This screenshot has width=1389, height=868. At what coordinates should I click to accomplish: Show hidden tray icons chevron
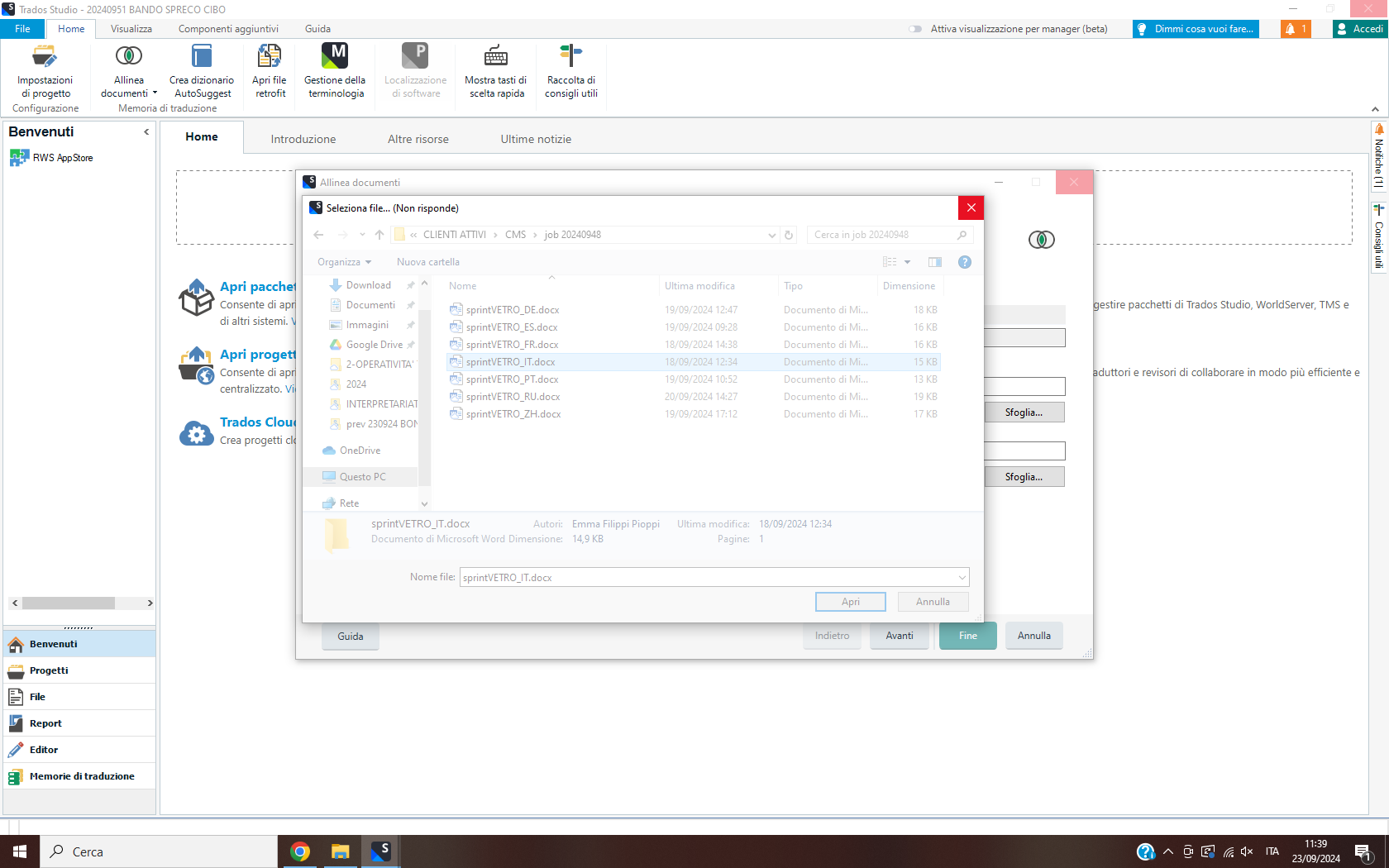coord(1167,851)
